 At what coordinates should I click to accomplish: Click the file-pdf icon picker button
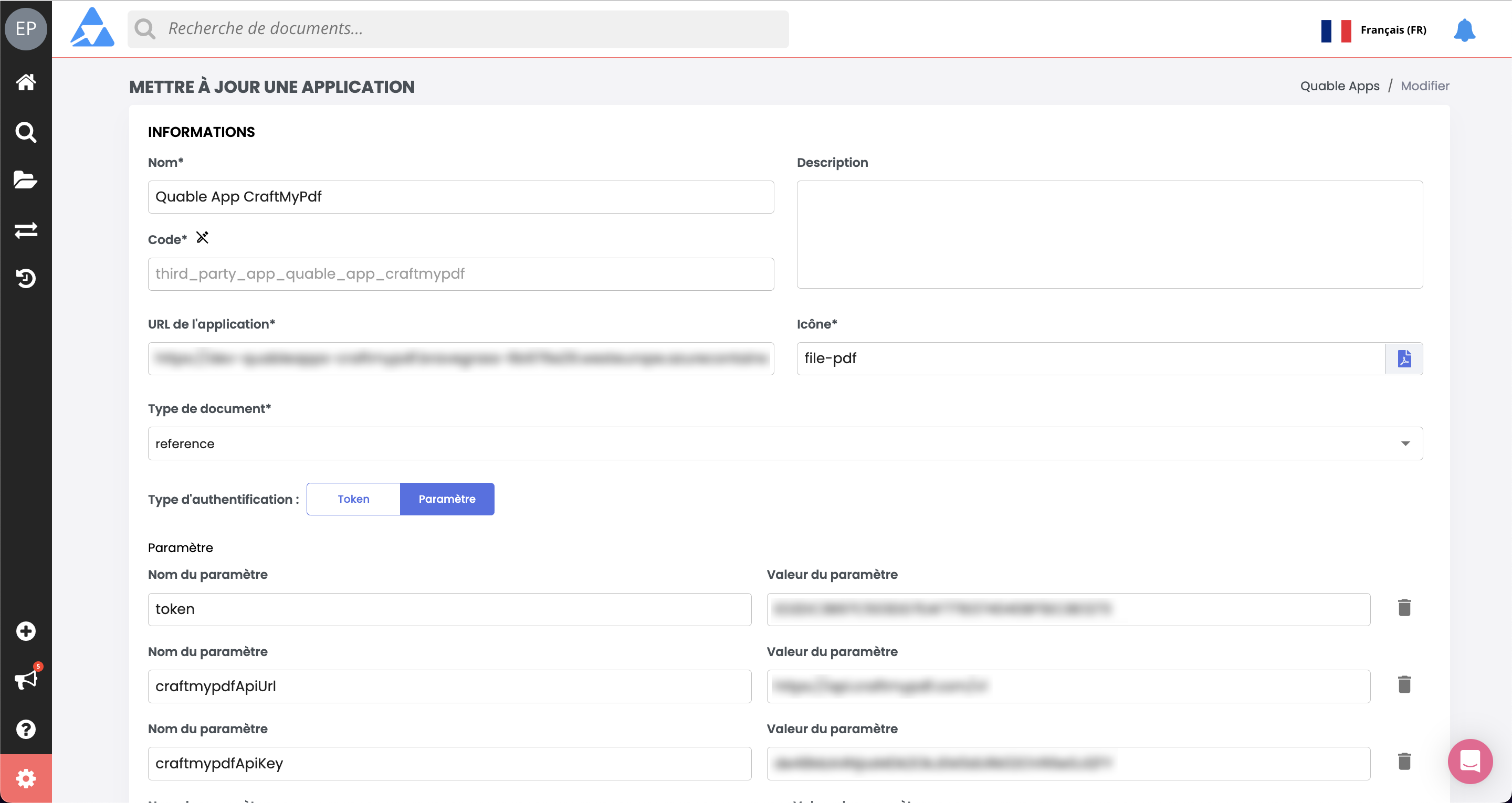click(1404, 358)
